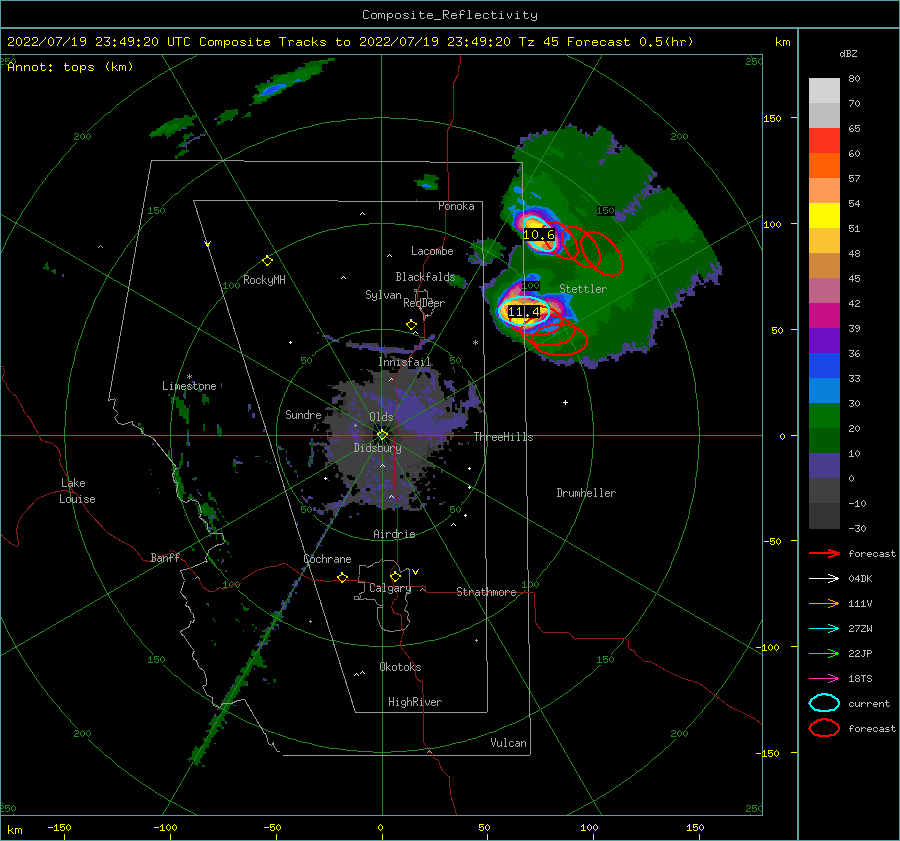The image size is (900, 841).
Task: Click the Ponoka town label
Action: point(456,206)
